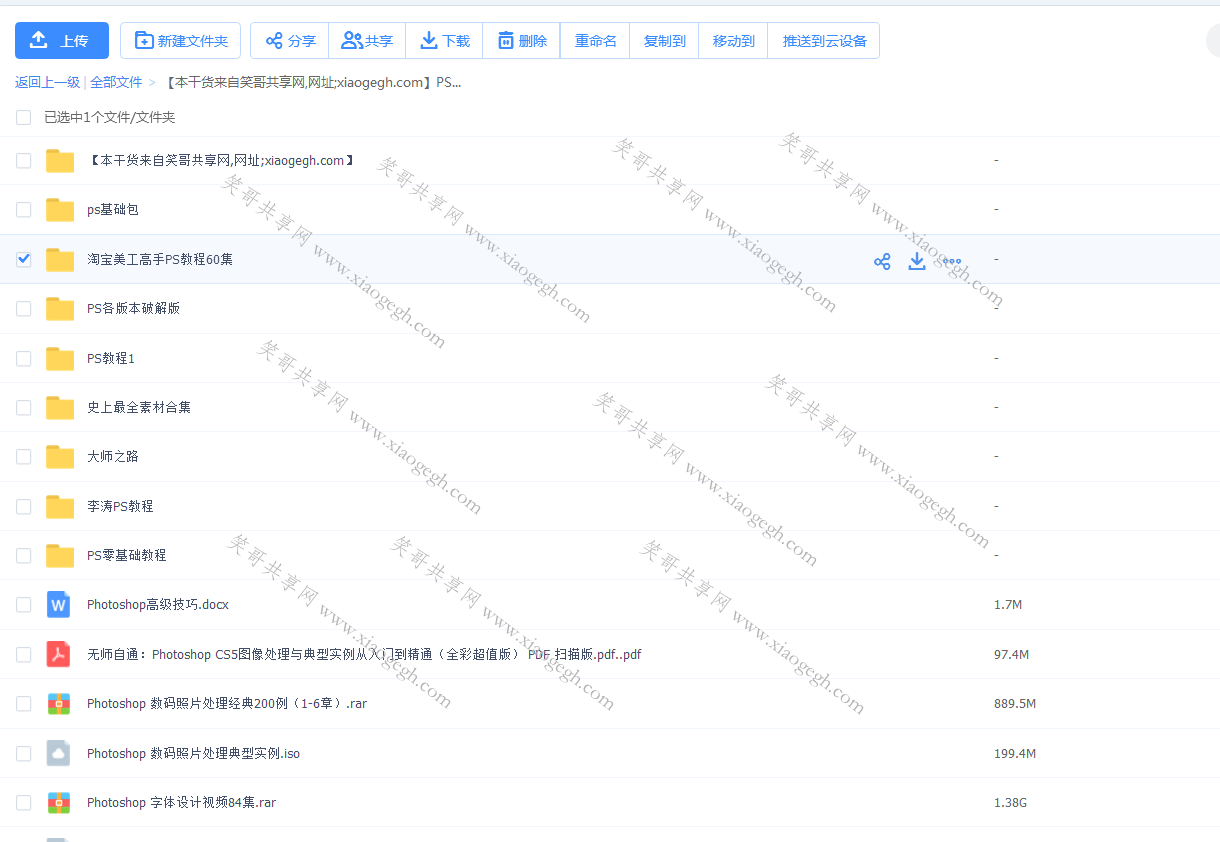Check the box for 数码照片处理经典200例 rar
This screenshot has width=1220, height=842.
pos(24,703)
